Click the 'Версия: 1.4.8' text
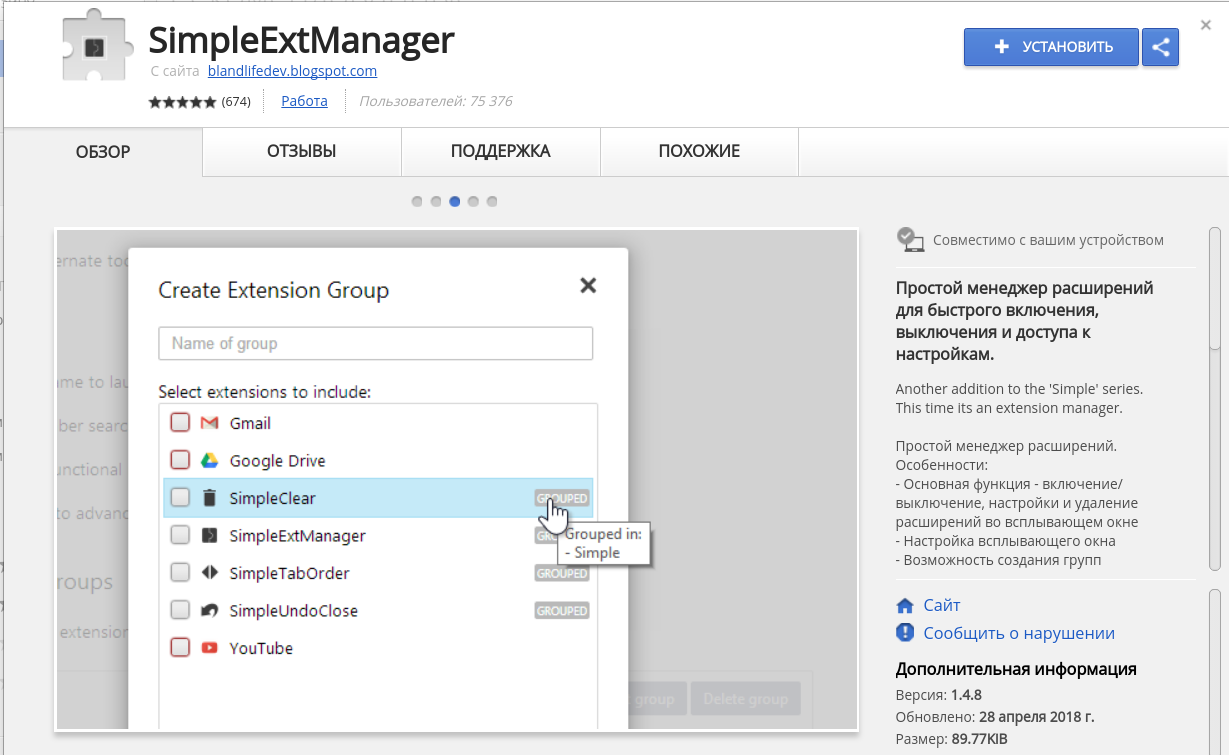 [939, 695]
